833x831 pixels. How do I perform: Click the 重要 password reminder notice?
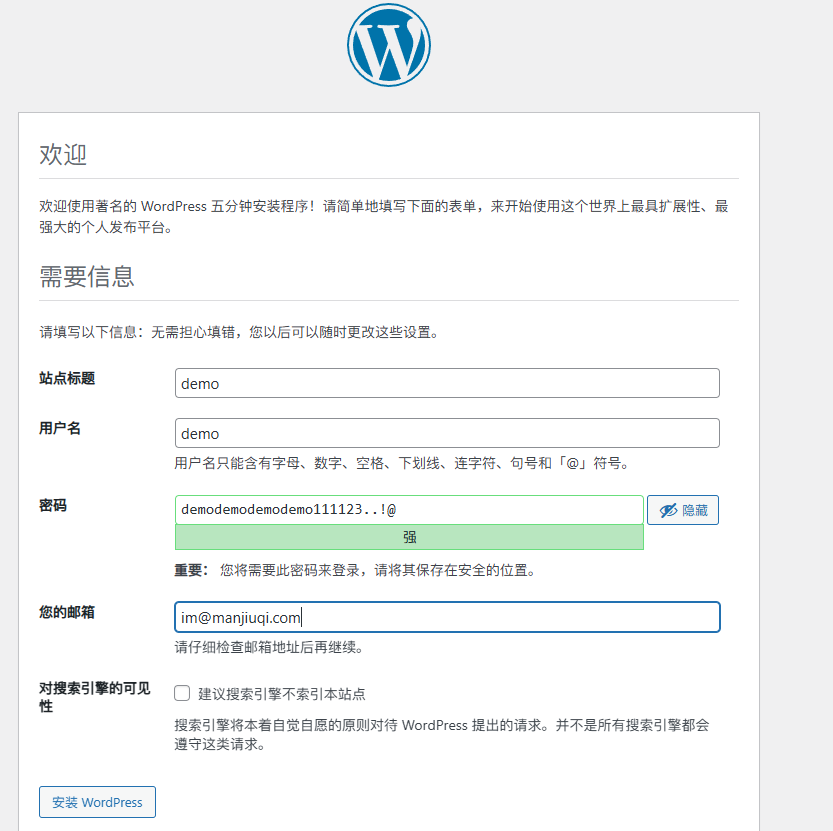pos(355,571)
